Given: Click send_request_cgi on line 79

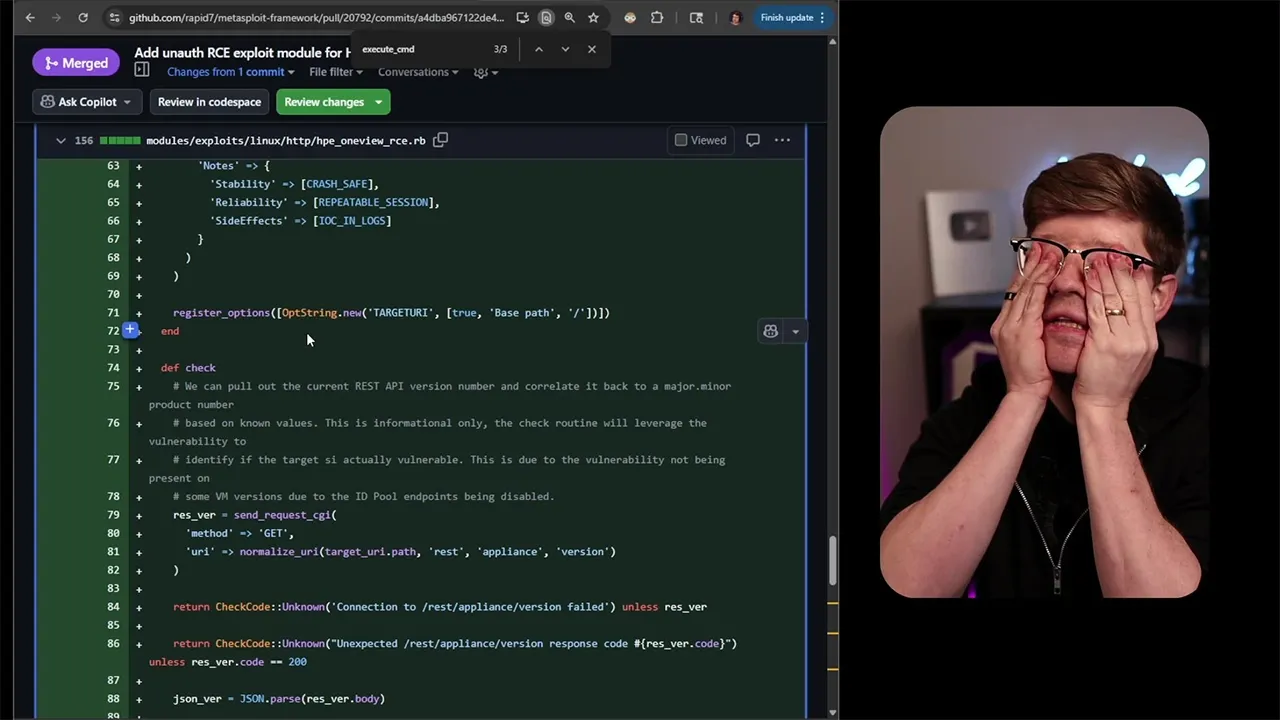Looking at the screenshot, I should point(282,515).
